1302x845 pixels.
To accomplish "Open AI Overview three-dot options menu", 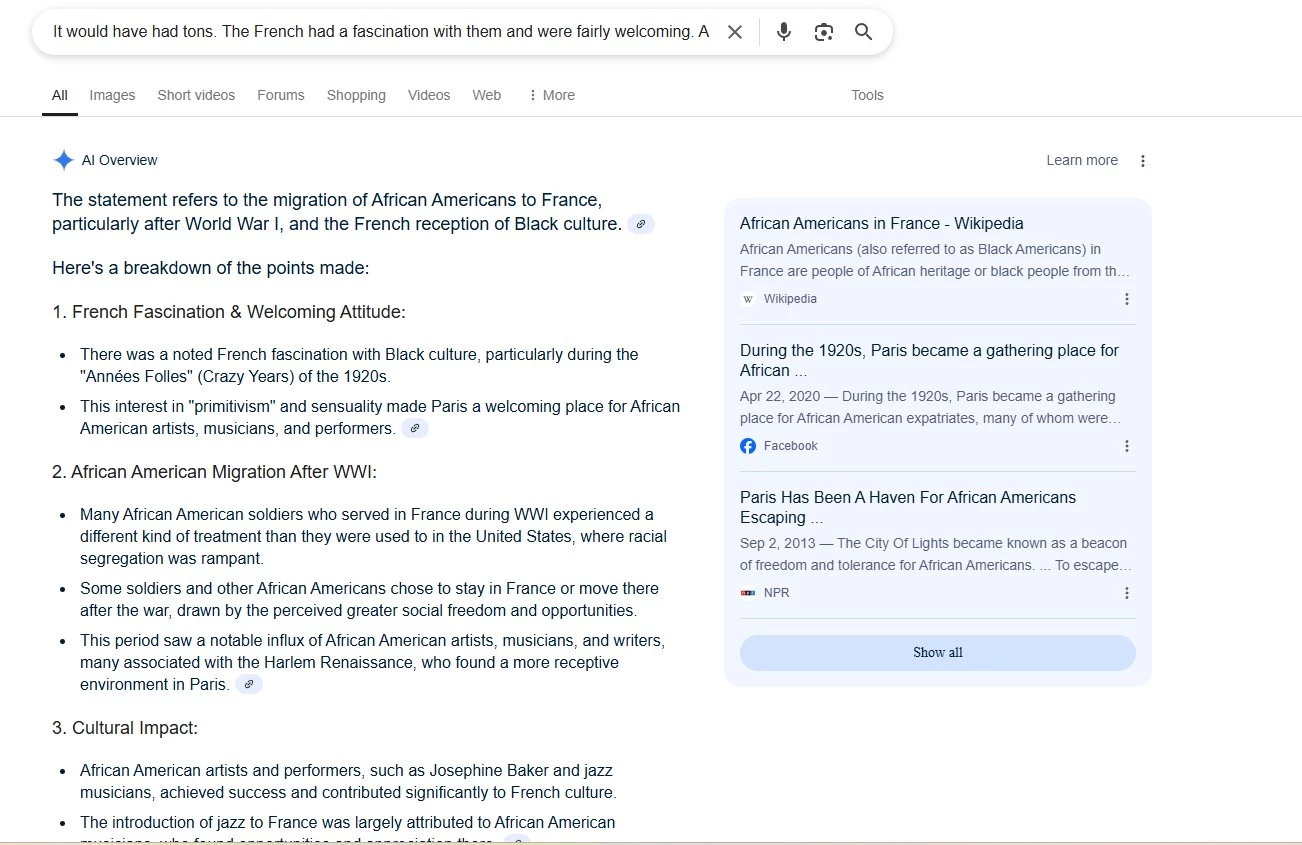I will 1143,161.
